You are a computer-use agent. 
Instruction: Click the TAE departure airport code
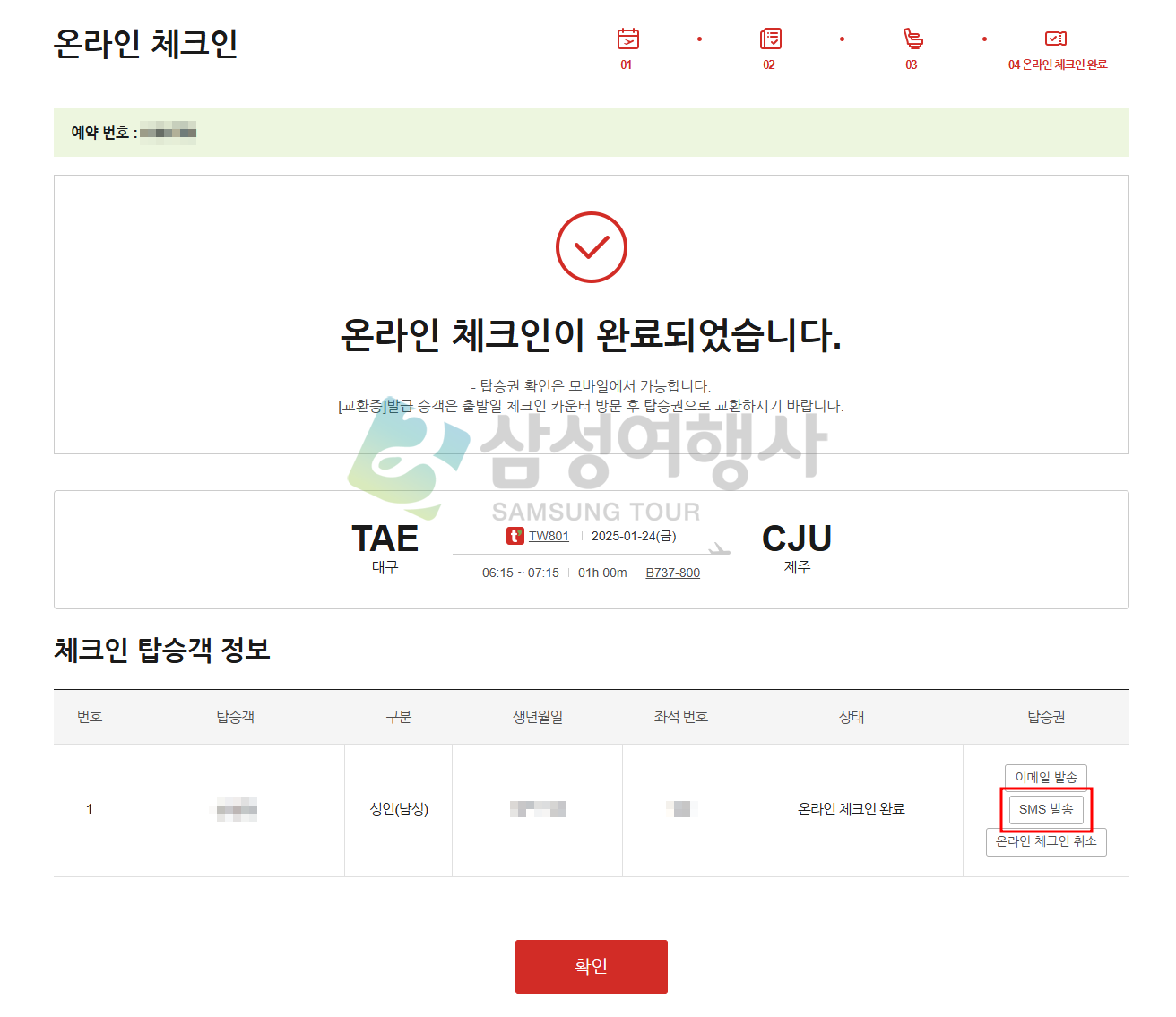(385, 539)
